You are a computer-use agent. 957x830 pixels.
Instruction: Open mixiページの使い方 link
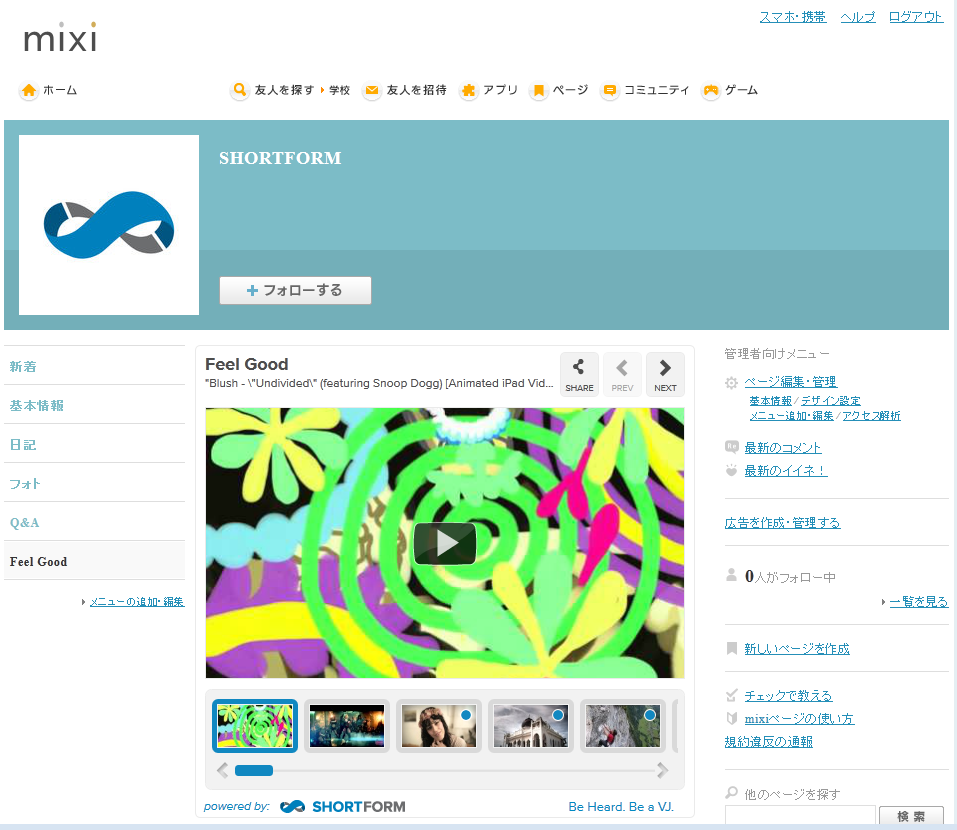[799, 719]
